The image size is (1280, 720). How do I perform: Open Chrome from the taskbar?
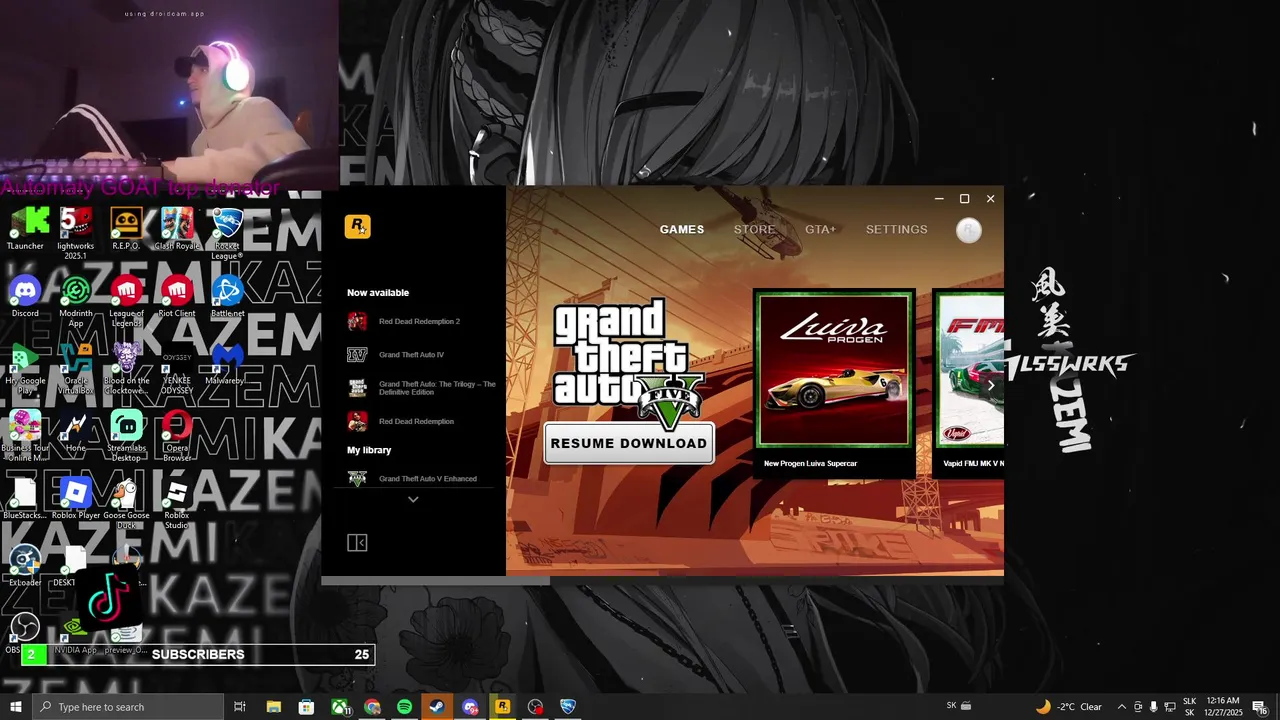[x=372, y=707]
